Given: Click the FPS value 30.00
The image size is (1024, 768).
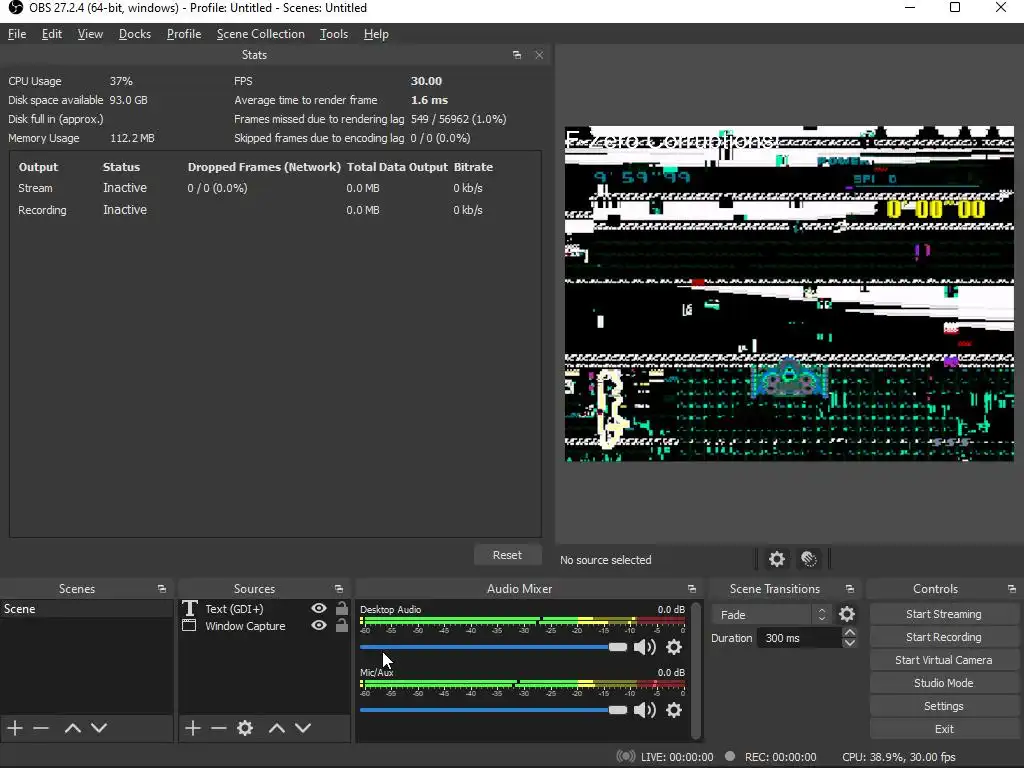Looking at the screenshot, I should [426, 81].
